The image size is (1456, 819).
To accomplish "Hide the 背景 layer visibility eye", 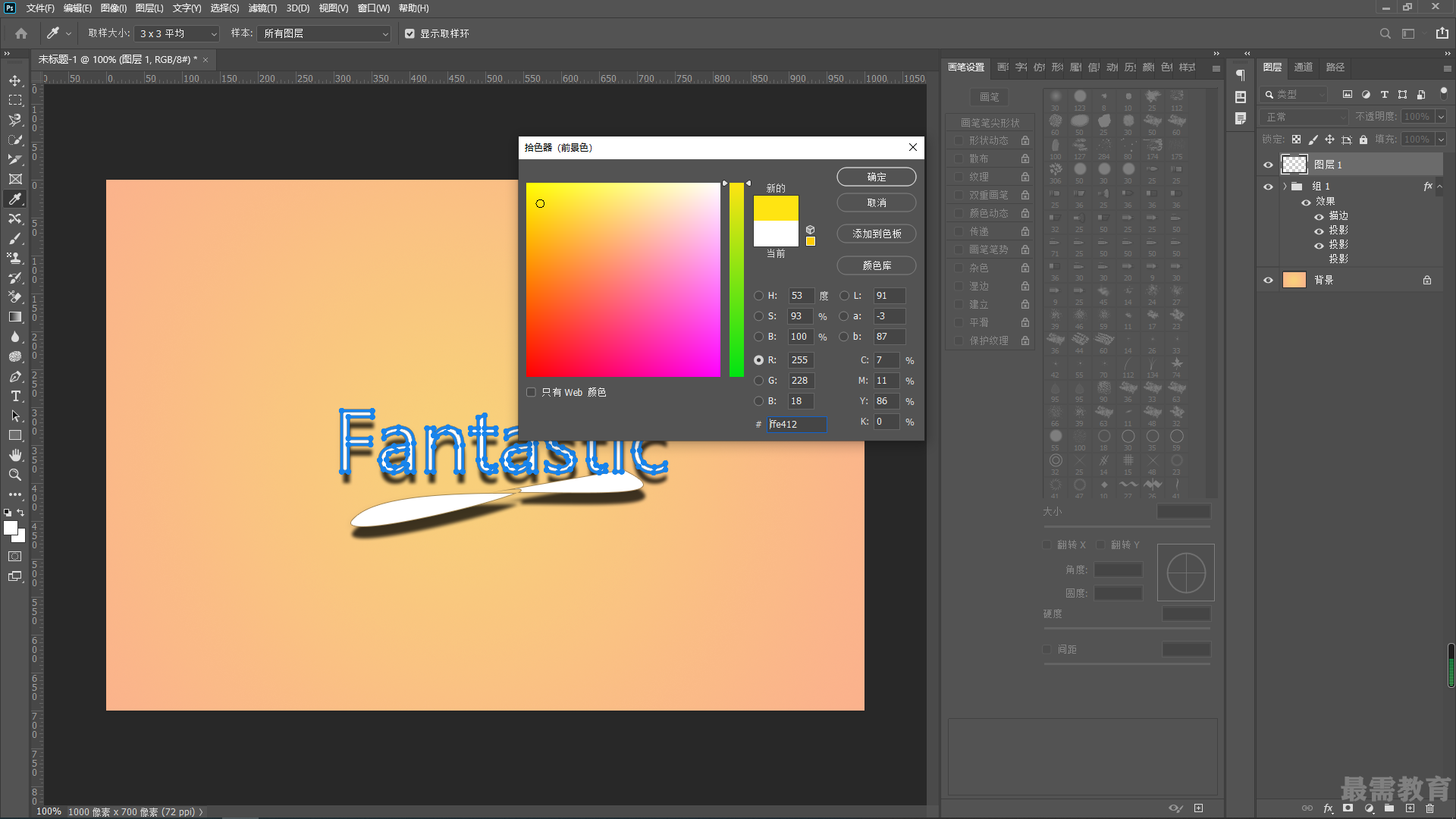I will coord(1268,280).
